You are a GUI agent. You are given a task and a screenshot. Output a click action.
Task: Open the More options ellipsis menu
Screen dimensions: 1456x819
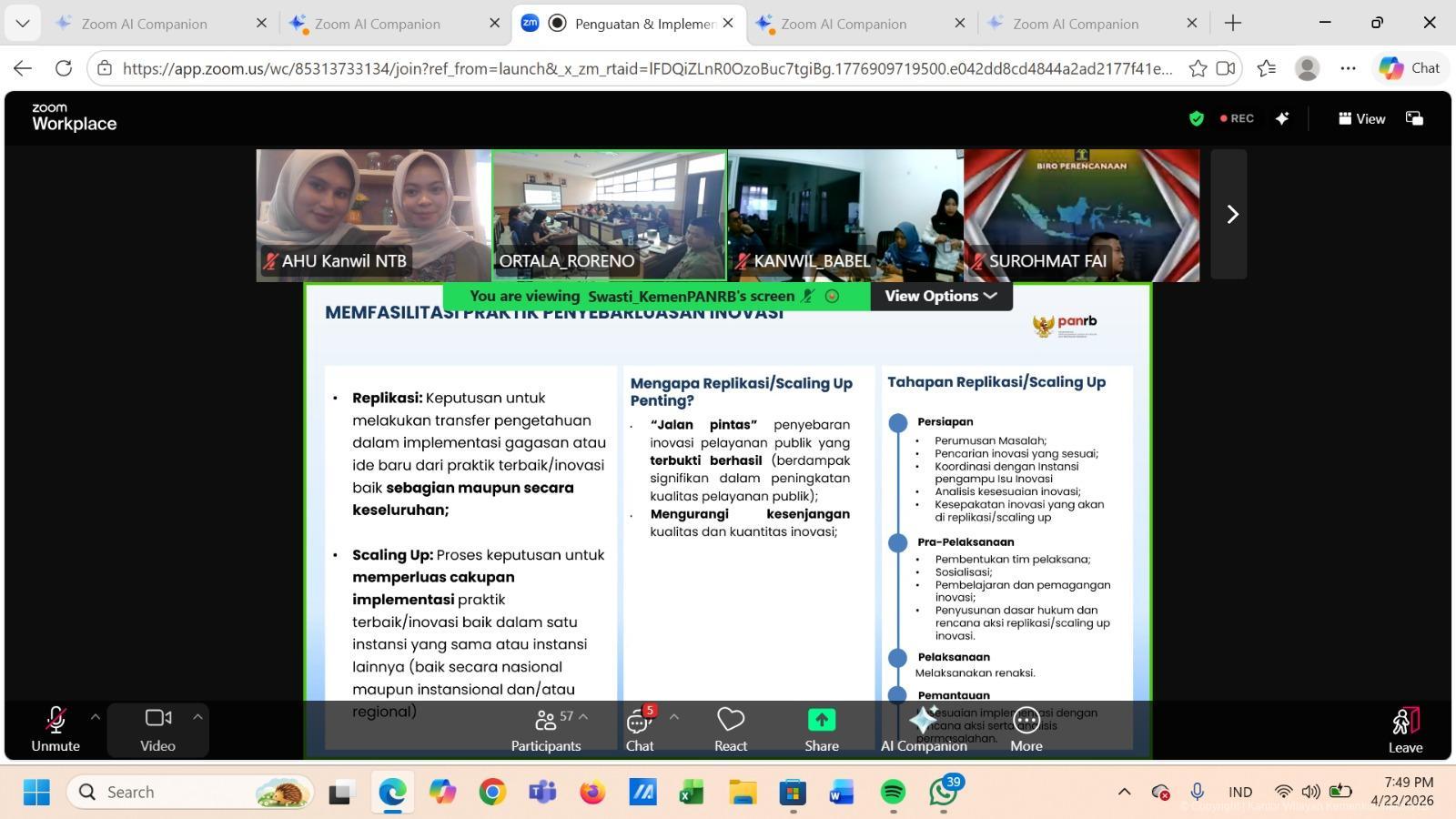[1026, 729]
